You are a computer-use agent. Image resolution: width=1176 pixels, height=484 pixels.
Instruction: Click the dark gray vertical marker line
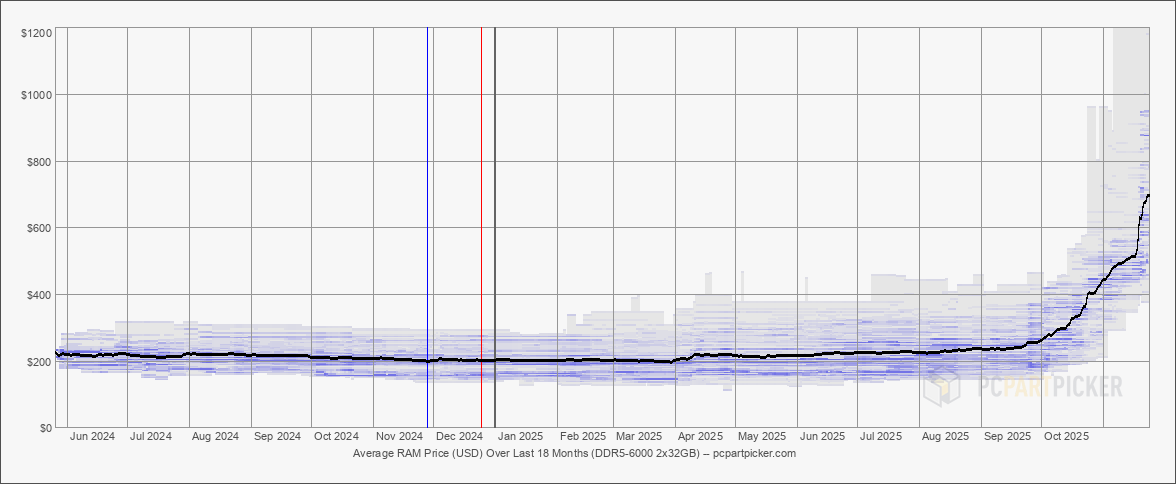coord(495,227)
